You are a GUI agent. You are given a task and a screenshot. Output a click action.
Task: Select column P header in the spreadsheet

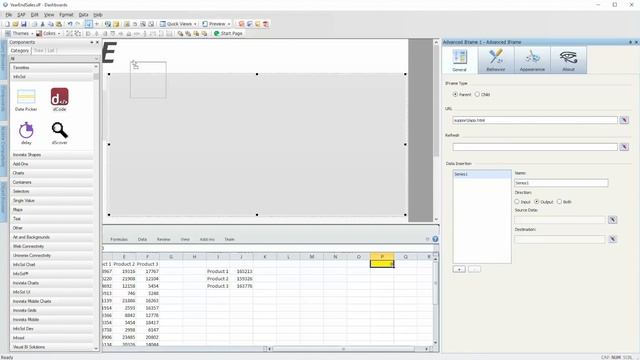coord(382,257)
